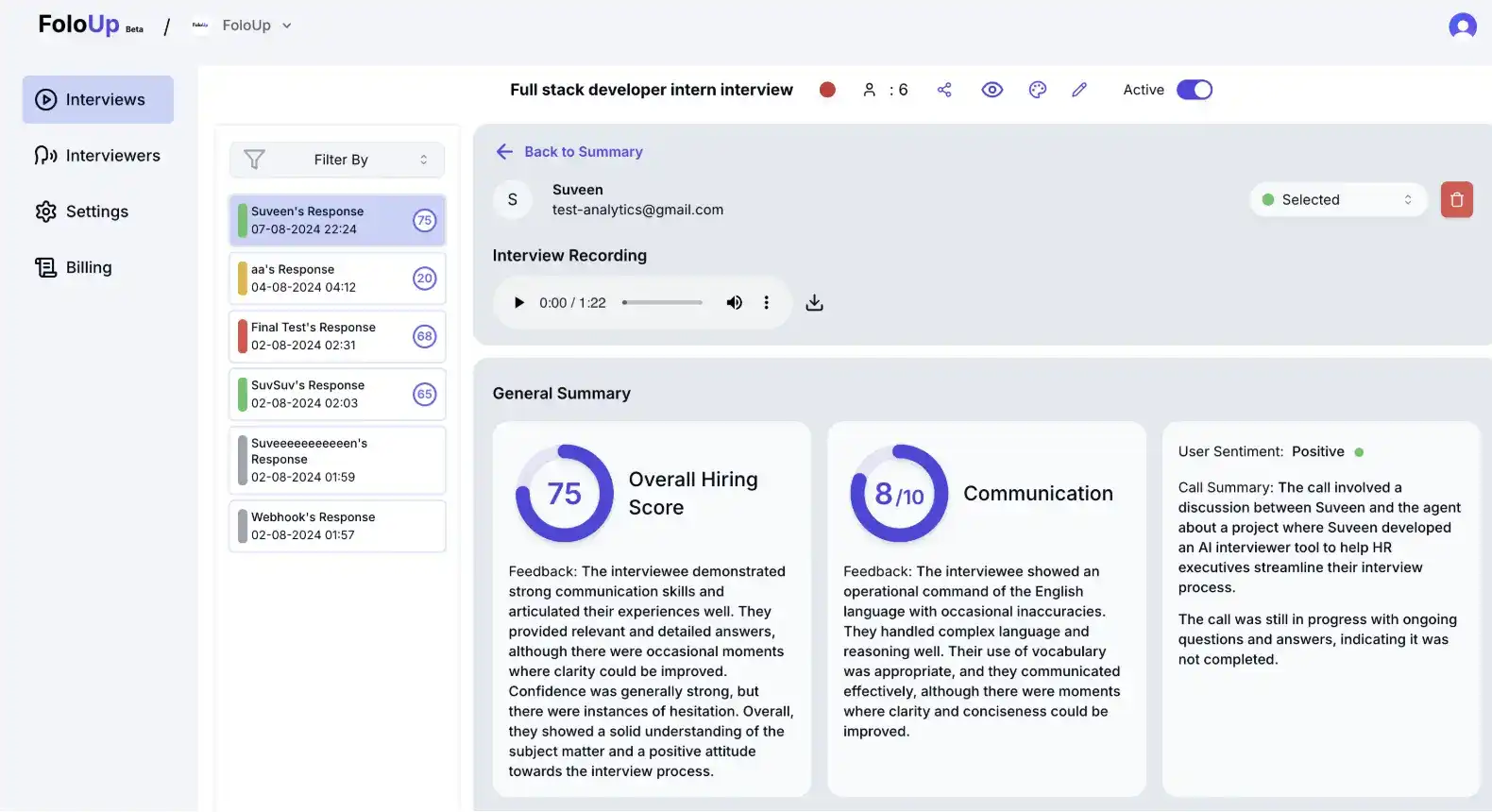Open audio player more options menu
1492x812 pixels.
(x=766, y=303)
